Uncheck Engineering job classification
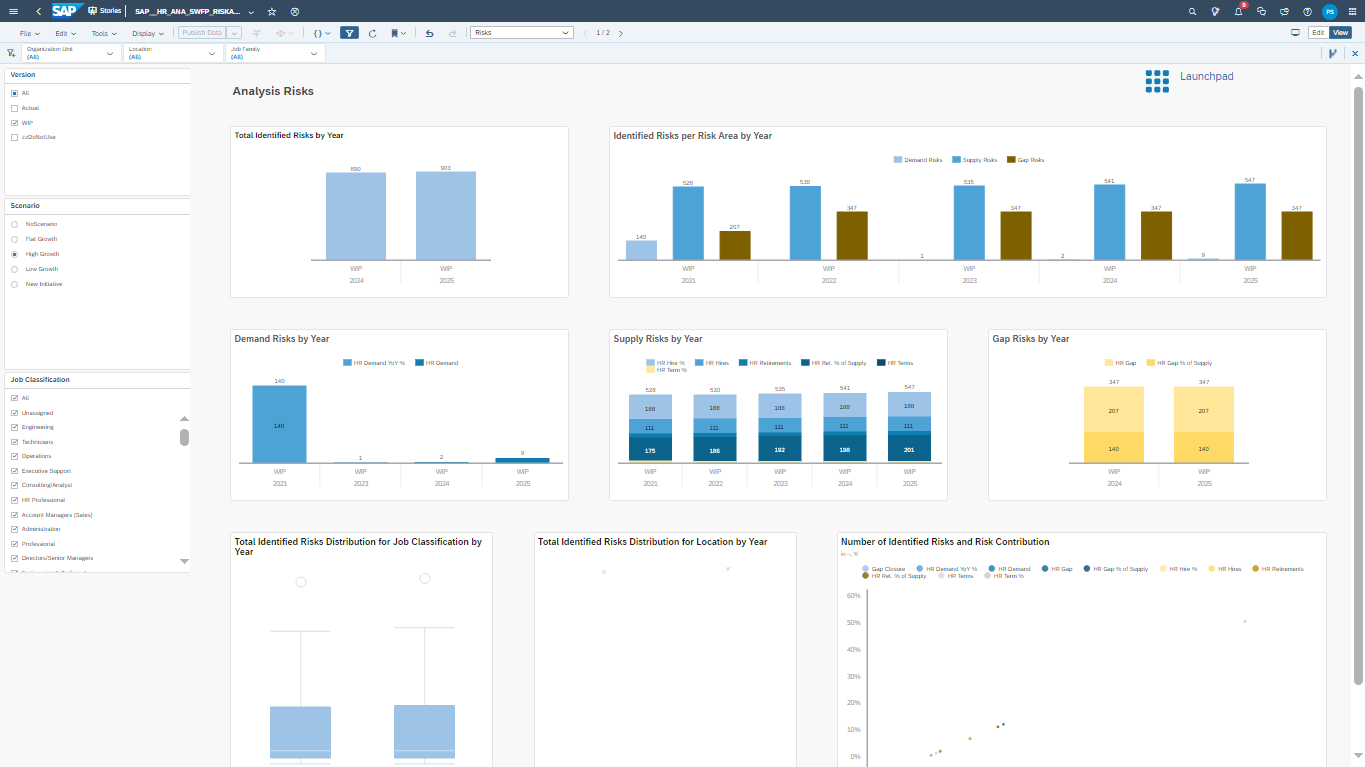 click(x=14, y=427)
